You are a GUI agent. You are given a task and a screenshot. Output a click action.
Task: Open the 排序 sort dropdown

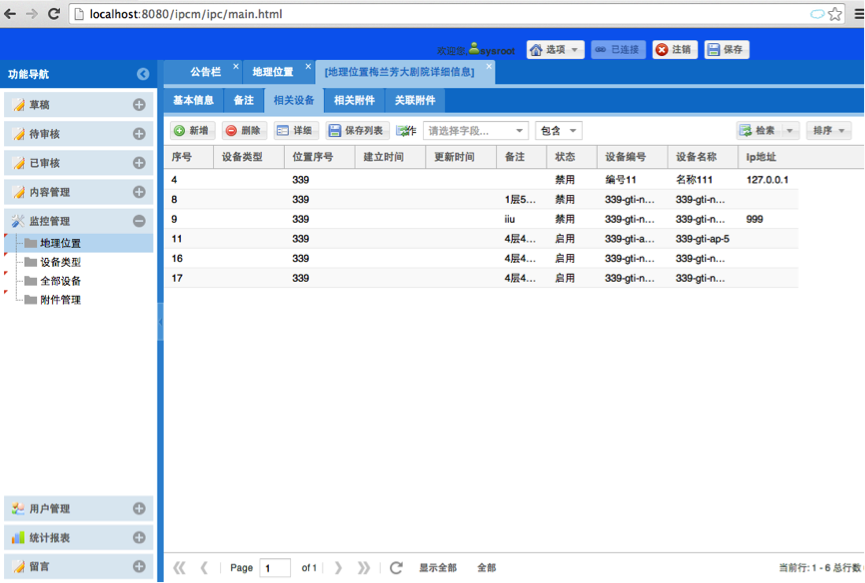click(829, 131)
